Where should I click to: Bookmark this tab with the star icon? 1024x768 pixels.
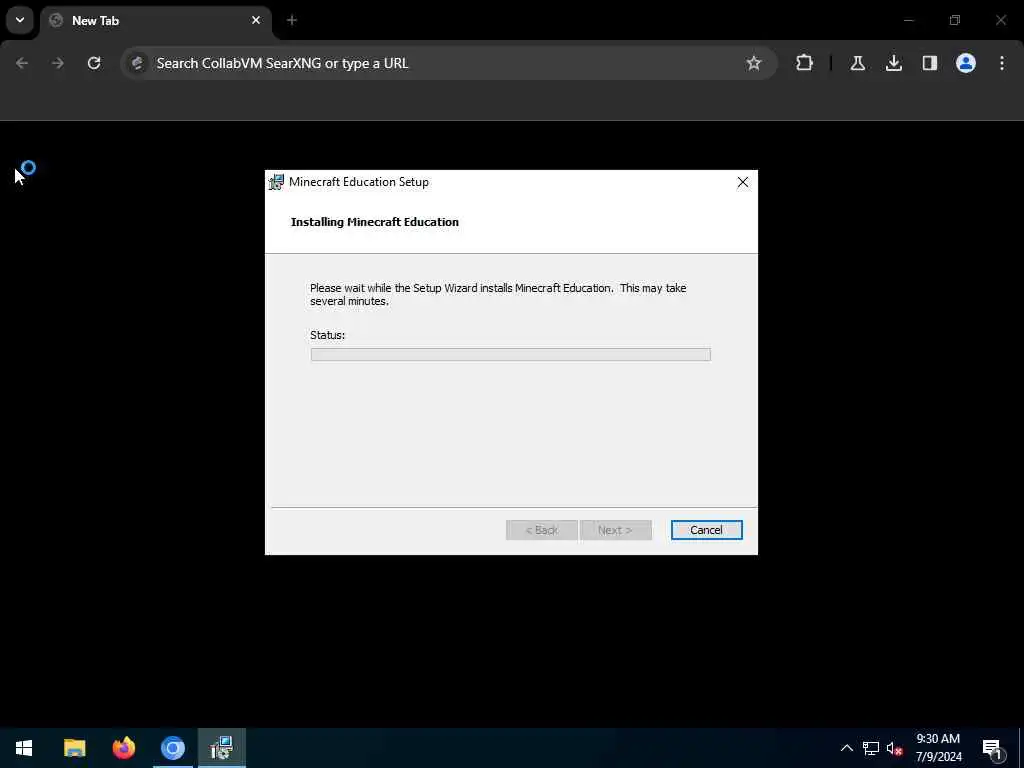pos(754,63)
